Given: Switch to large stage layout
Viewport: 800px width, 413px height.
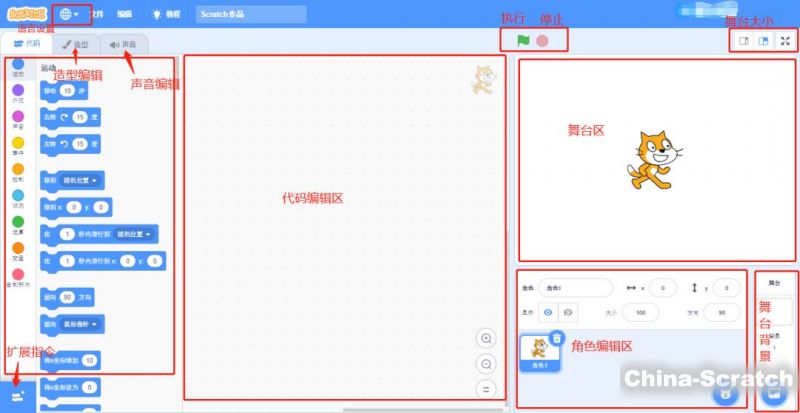Looking at the screenshot, I should coord(763,41).
